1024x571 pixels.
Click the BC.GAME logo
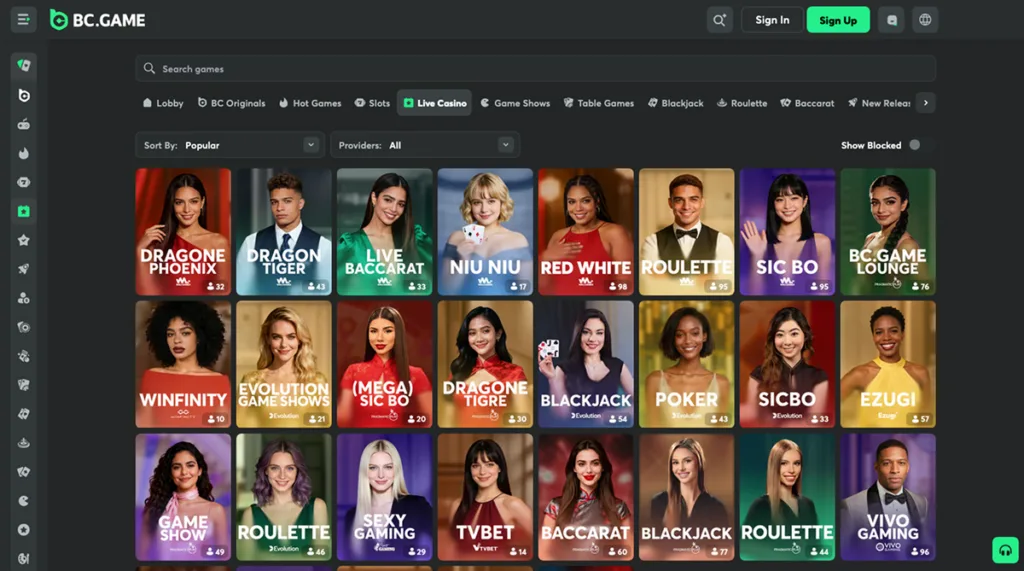click(98, 20)
